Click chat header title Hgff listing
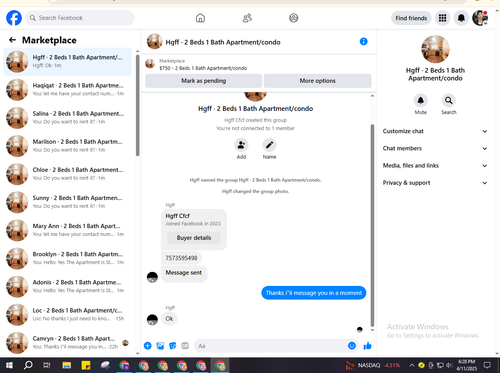500x373 pixels. click(223, 42)
